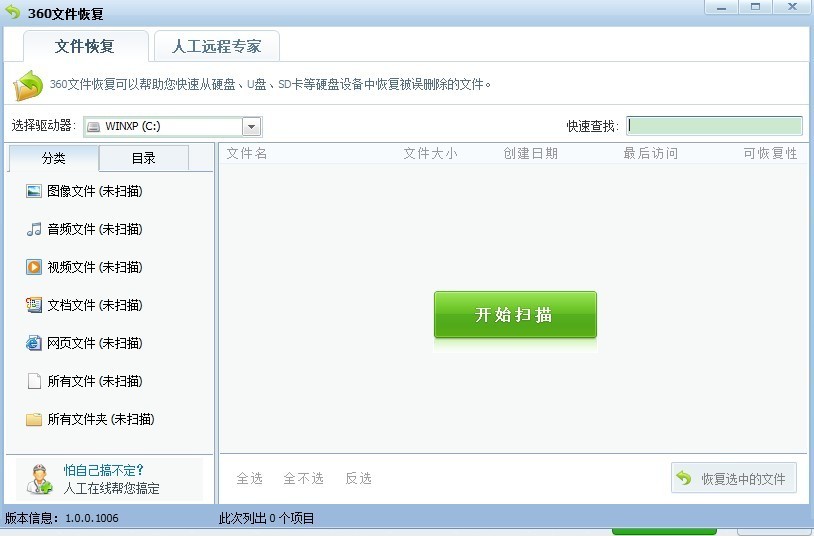Focus the 快速查找 search field

coord(714,126)
